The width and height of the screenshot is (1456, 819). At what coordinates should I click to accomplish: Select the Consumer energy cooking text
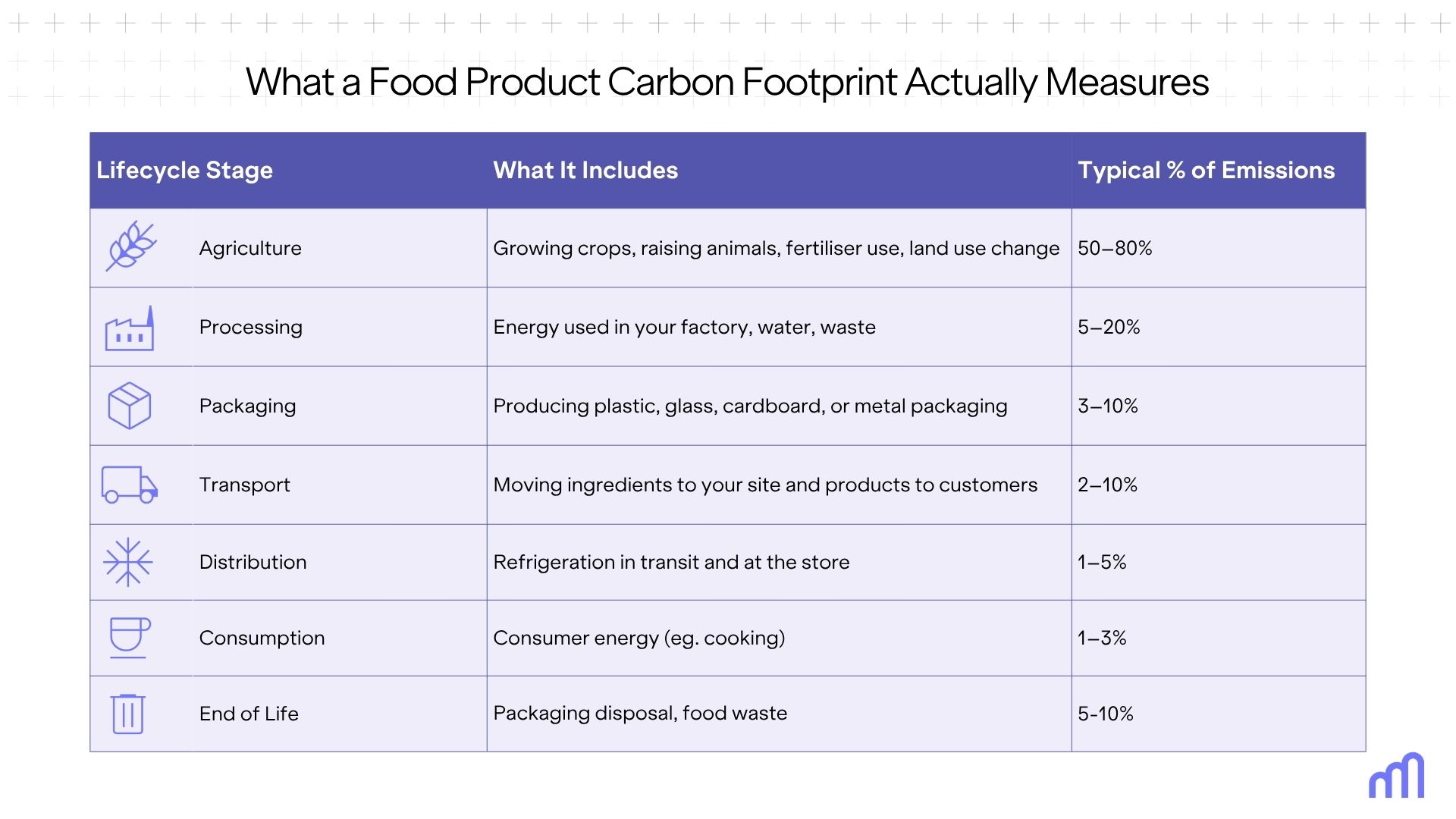point(639,638)
